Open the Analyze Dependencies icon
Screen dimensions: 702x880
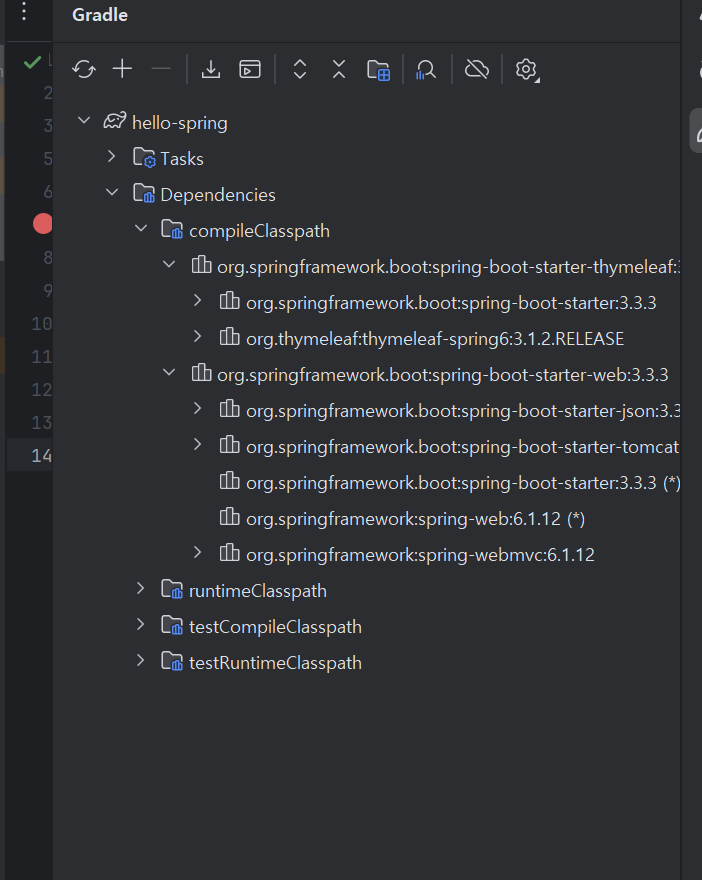pos(426,70)
